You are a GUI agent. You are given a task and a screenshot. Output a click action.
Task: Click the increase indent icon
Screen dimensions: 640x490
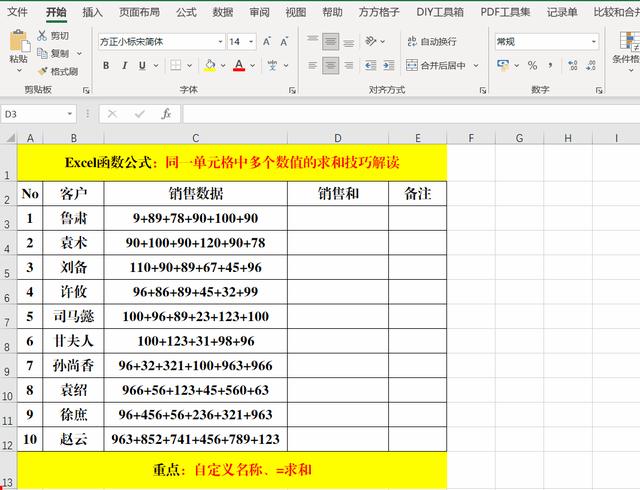(389, 65)
